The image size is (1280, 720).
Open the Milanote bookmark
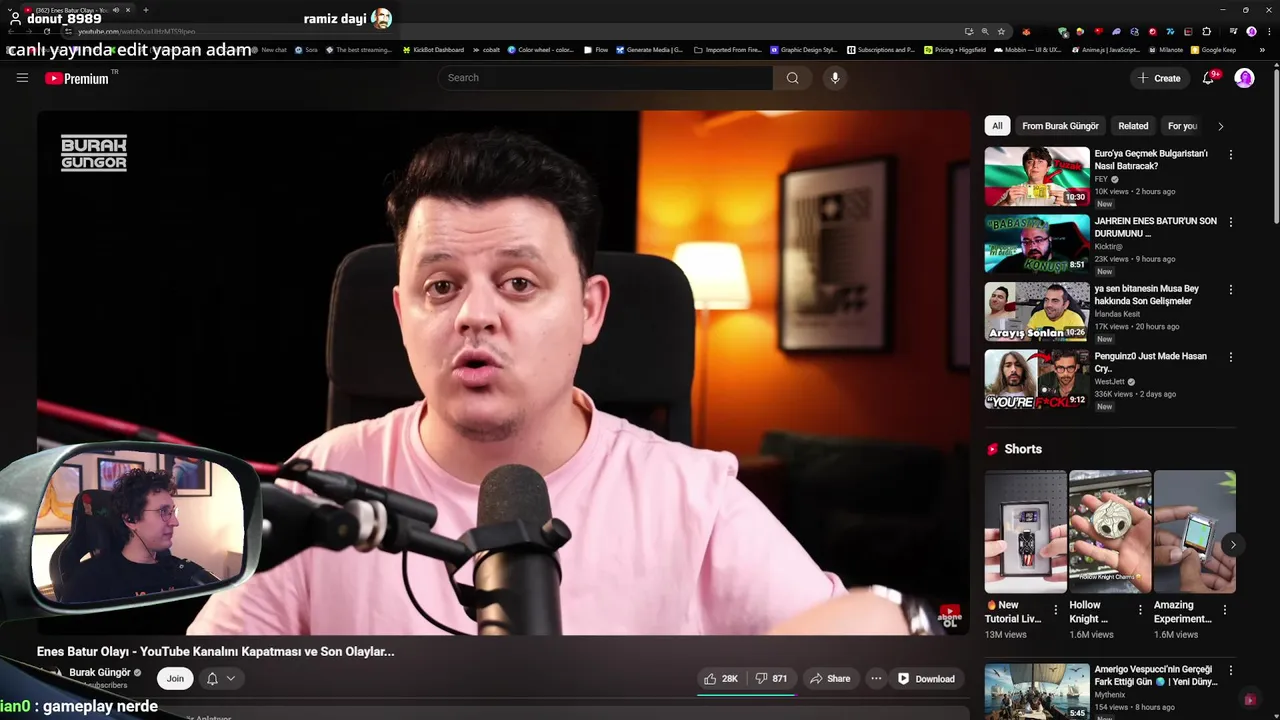1165,50
